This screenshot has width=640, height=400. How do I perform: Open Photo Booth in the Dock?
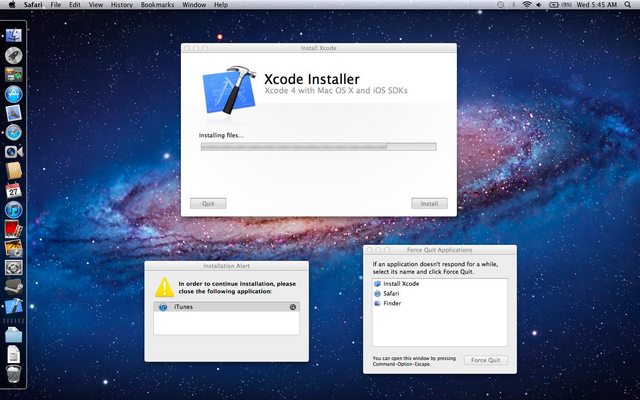(13, 229)
